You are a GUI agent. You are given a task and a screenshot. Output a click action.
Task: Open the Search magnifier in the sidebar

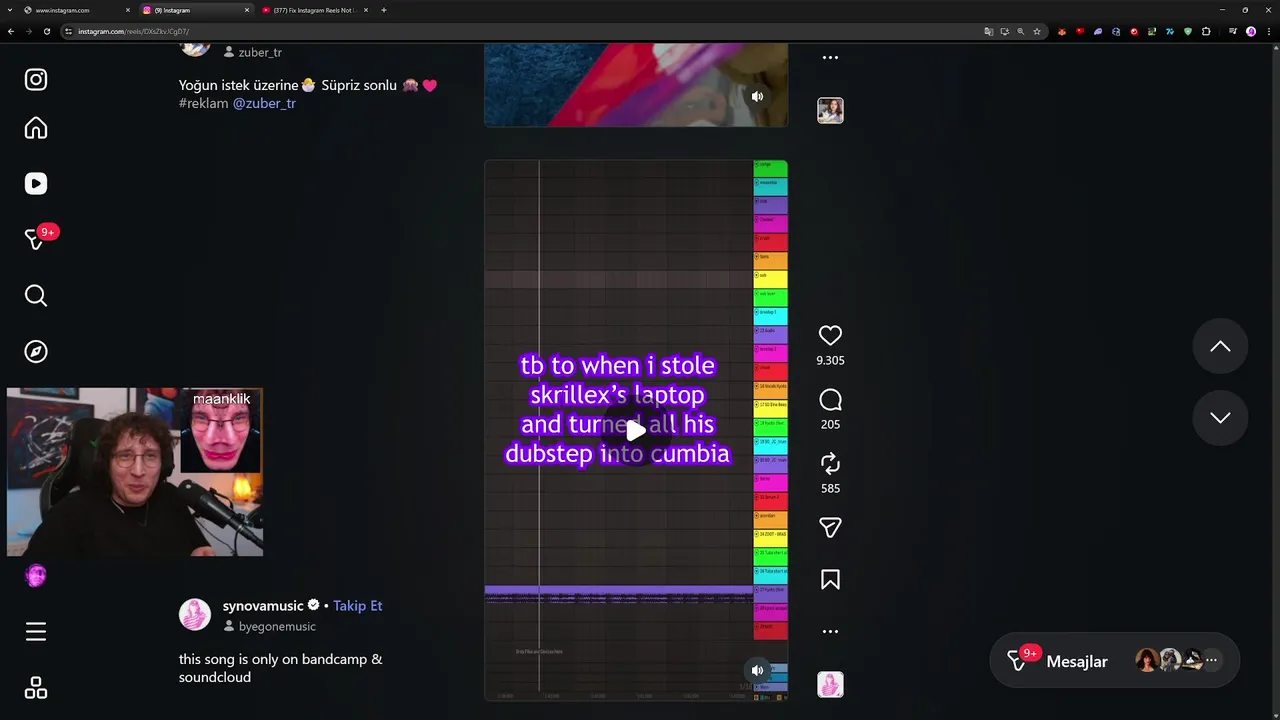(x=36, y=295)
